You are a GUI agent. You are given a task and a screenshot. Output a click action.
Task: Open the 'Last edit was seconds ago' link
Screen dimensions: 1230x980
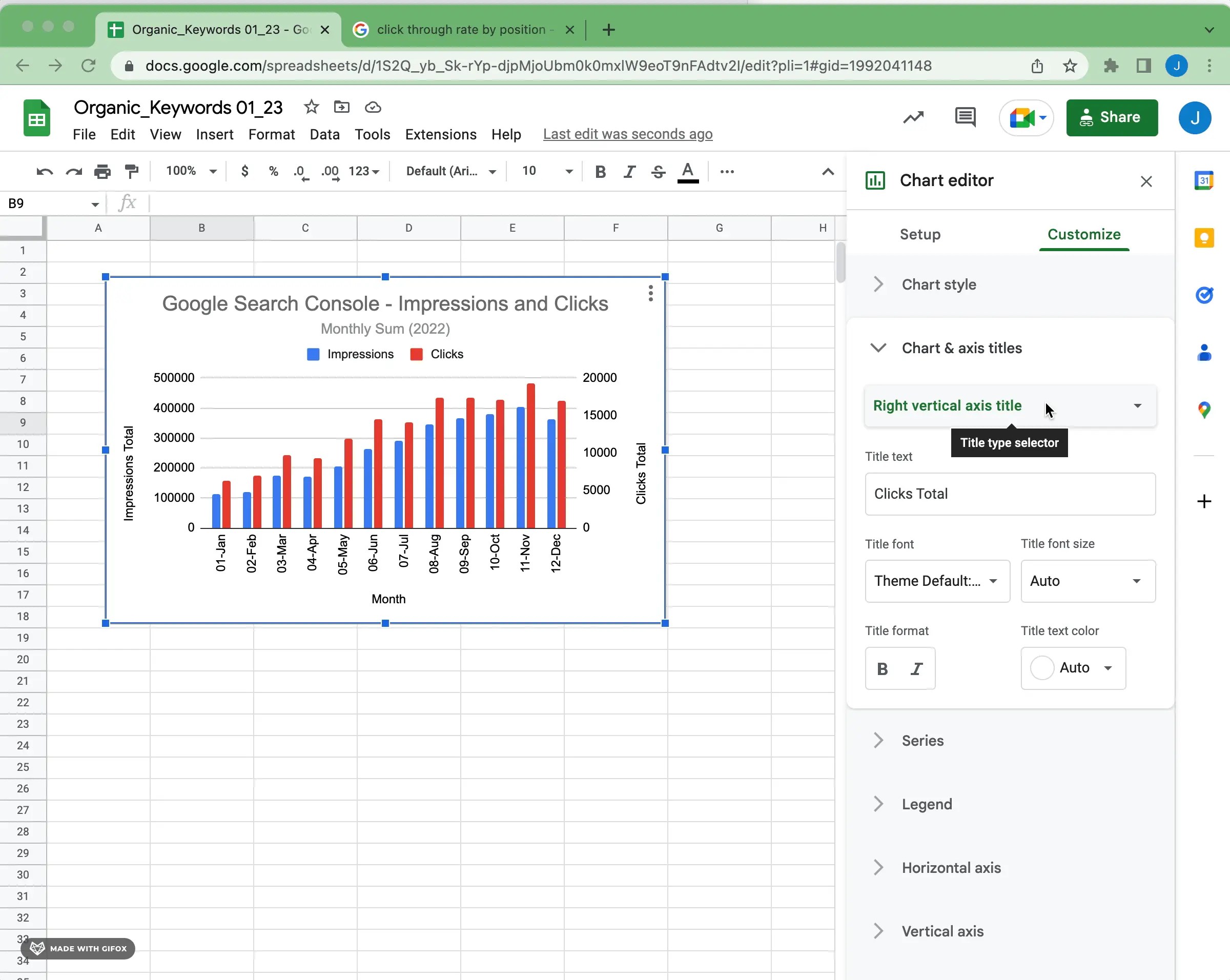627,134
